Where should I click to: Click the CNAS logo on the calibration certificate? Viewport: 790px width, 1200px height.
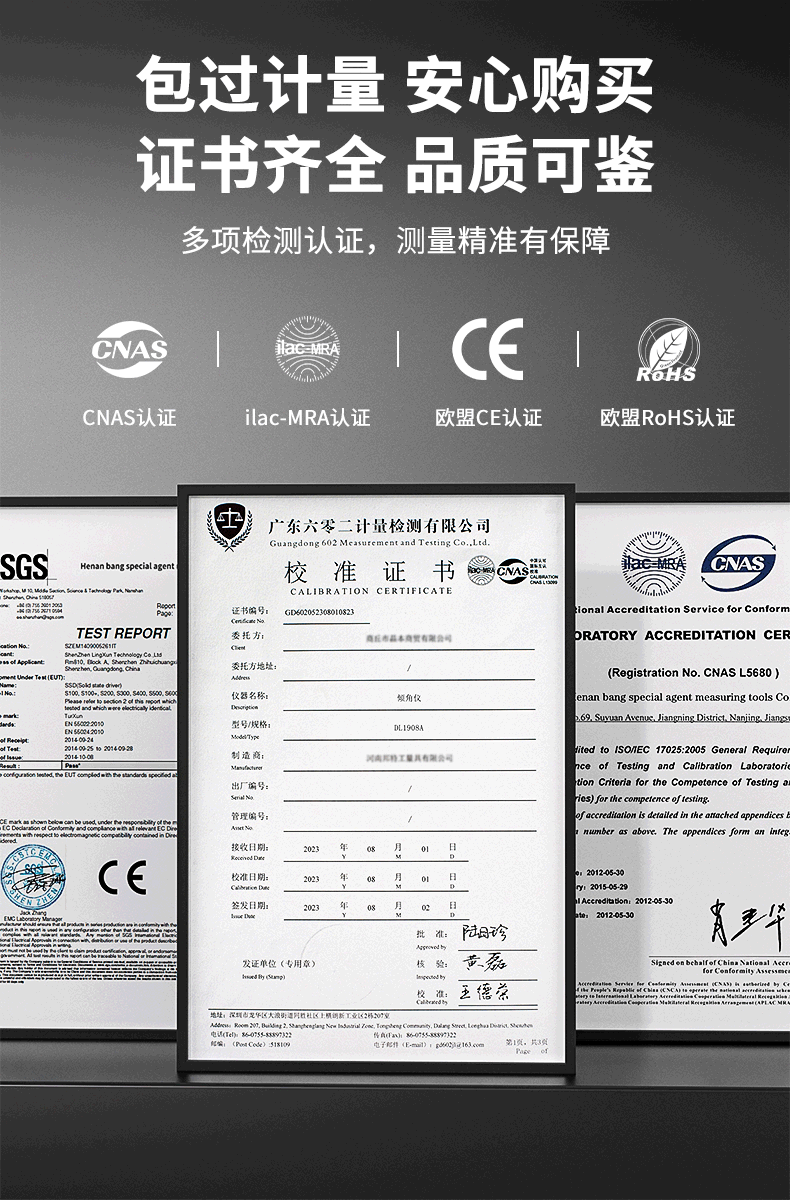point(512,570)
